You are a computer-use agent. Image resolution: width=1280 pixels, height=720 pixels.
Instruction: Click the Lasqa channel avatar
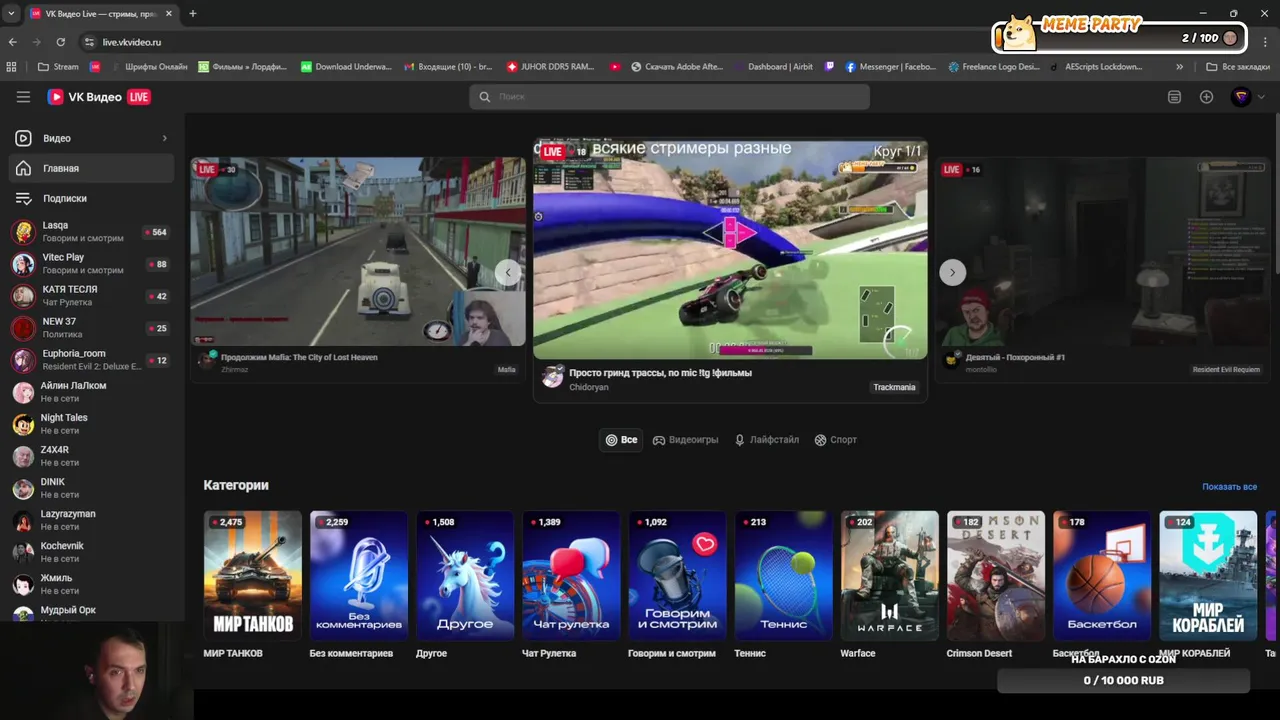click(23, 232)
